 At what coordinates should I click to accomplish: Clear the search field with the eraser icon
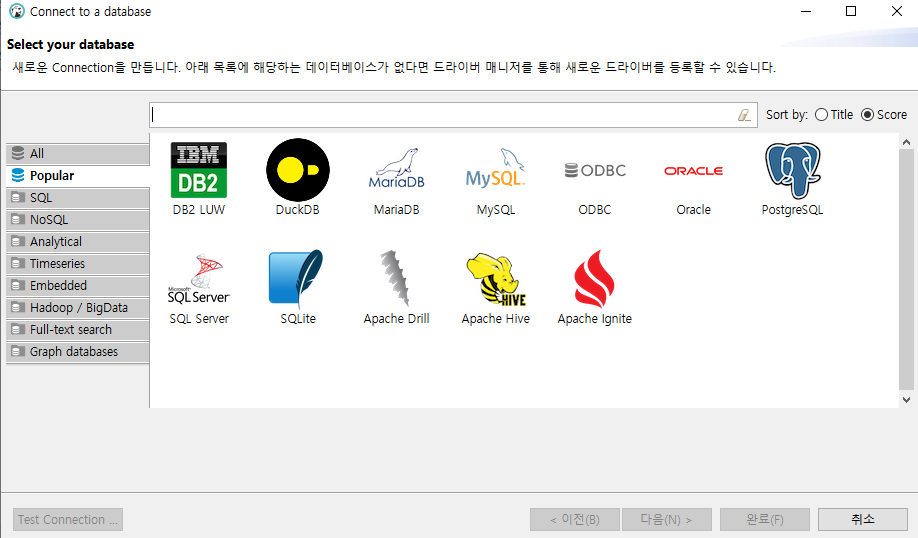[744, 115]
